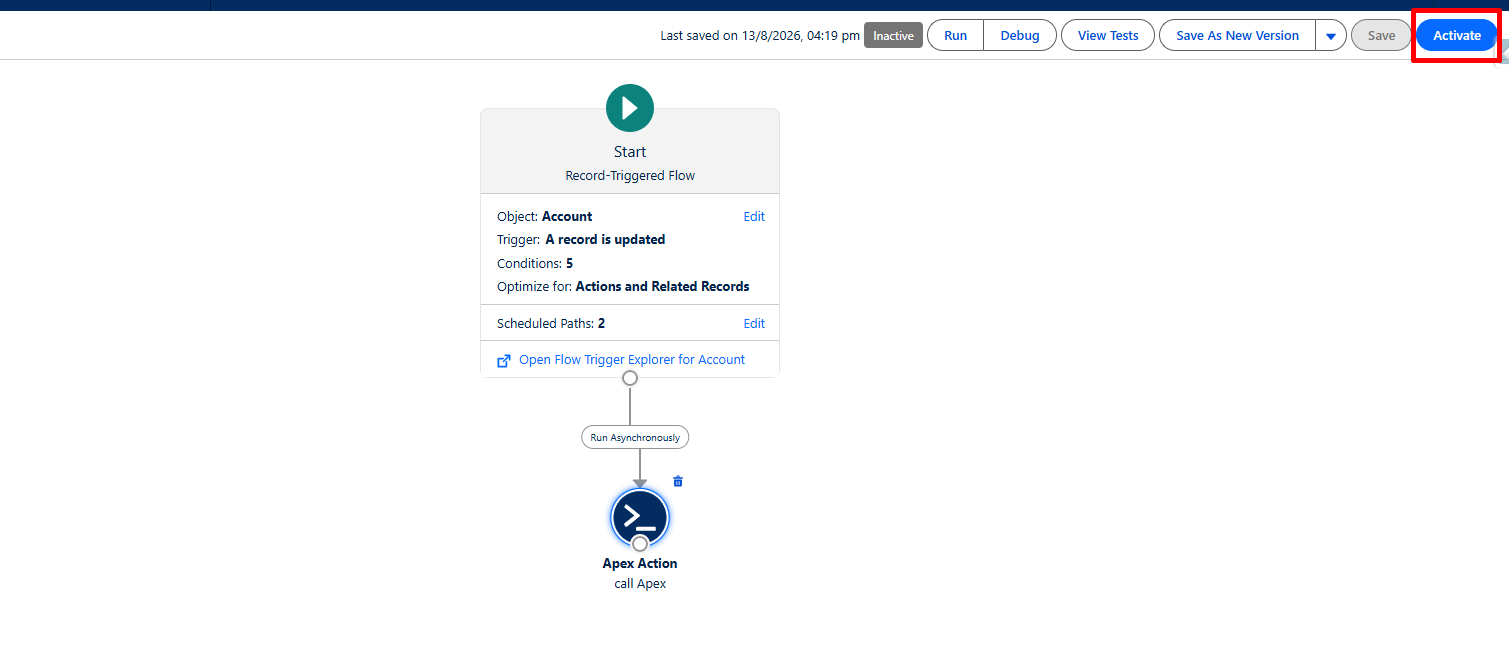This screenshot has width=1509, height=661.
Task: Activate the flow
Action: tap(1457, 36)
